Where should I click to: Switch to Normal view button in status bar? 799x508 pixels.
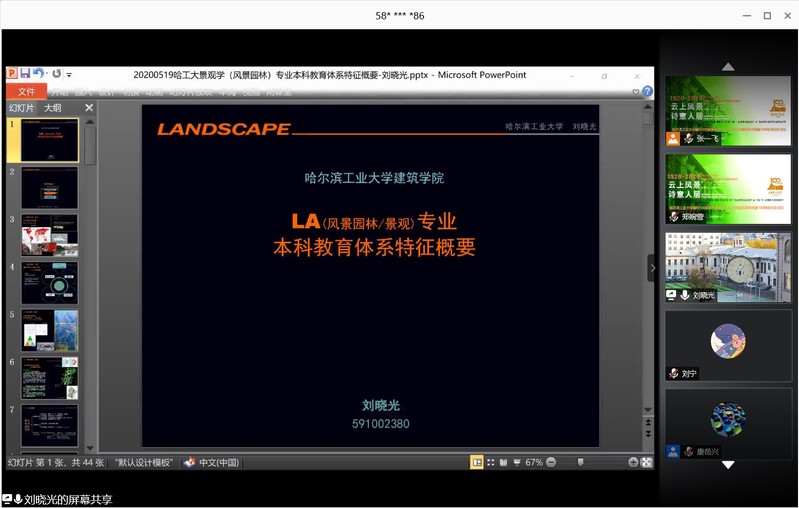476,462
